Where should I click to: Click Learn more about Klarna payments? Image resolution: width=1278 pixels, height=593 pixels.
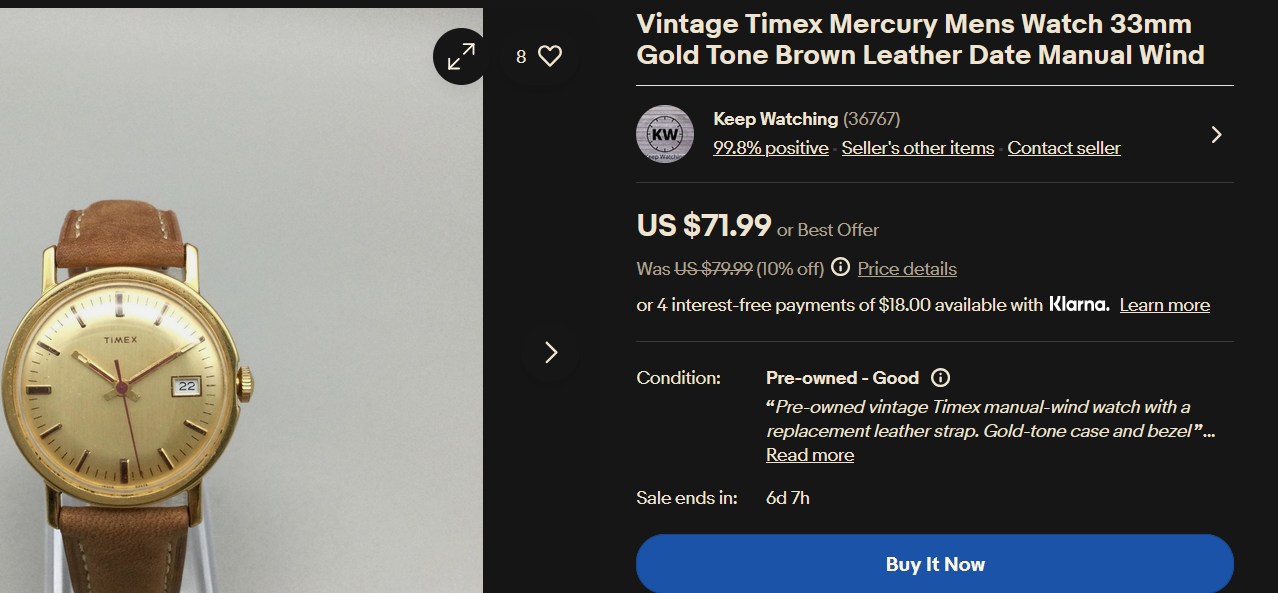[1164, 305]
